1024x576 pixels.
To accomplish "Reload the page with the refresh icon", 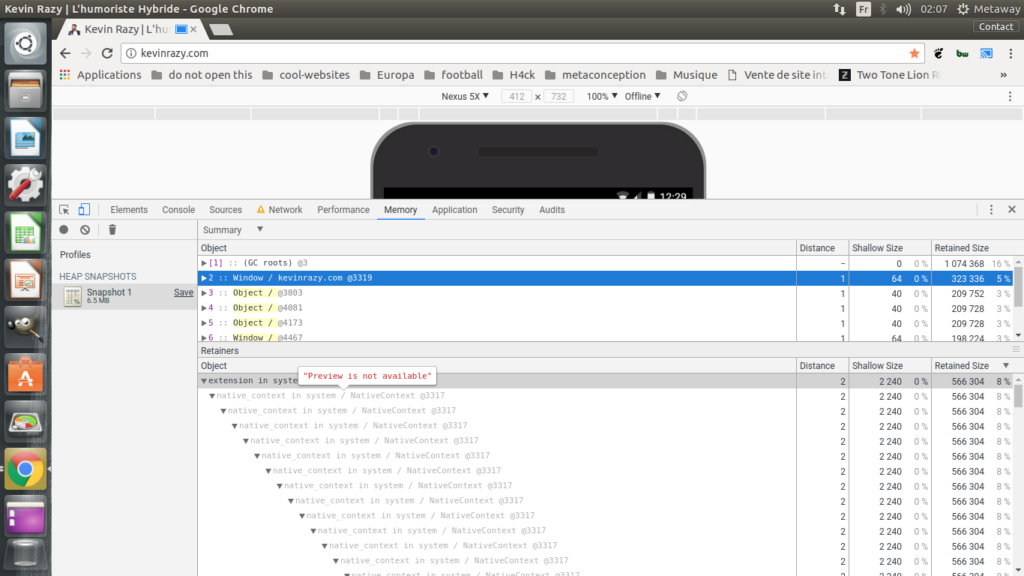I will [107, 54].
